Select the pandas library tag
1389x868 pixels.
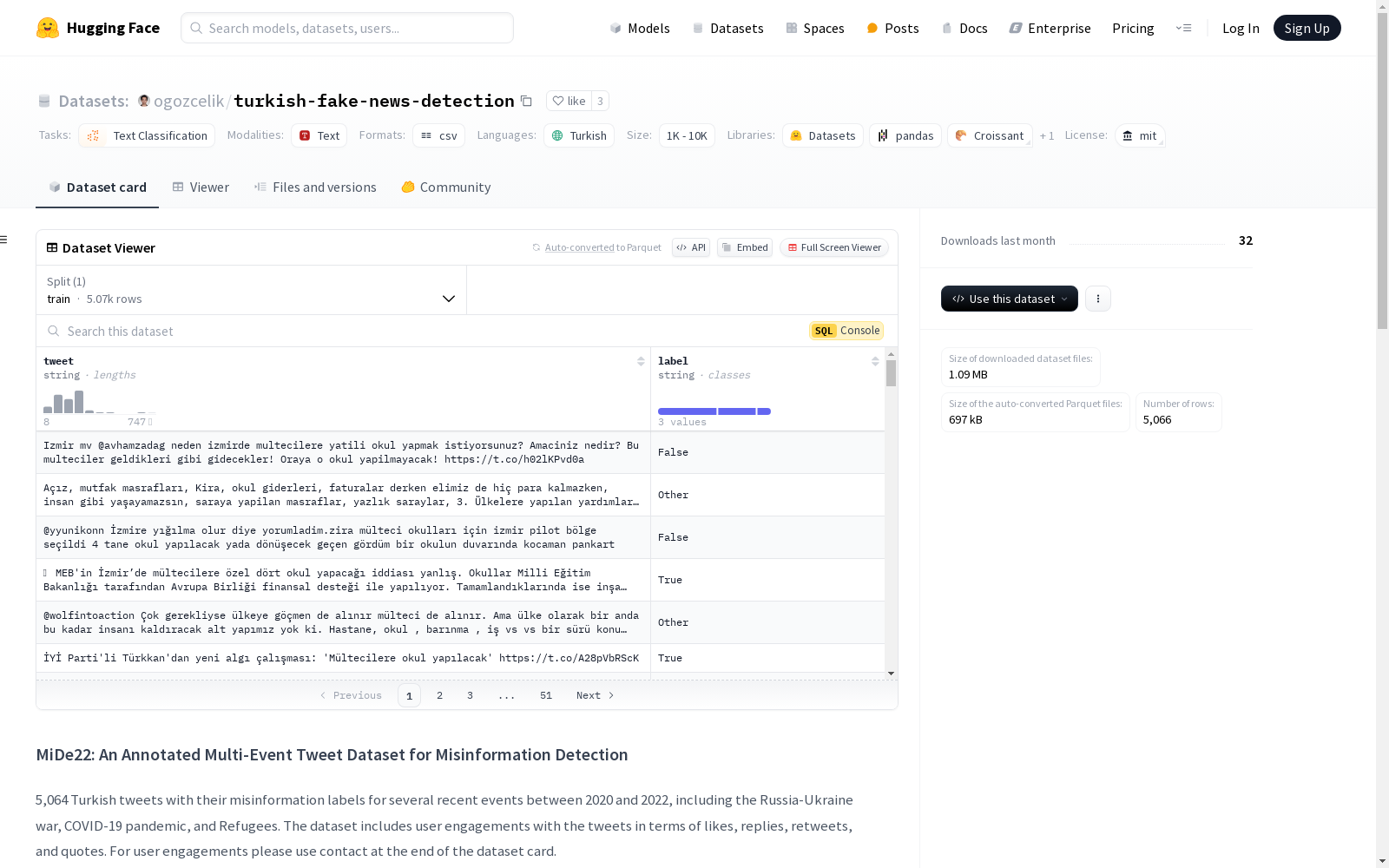pyautogui.click(x=905, y=135)
